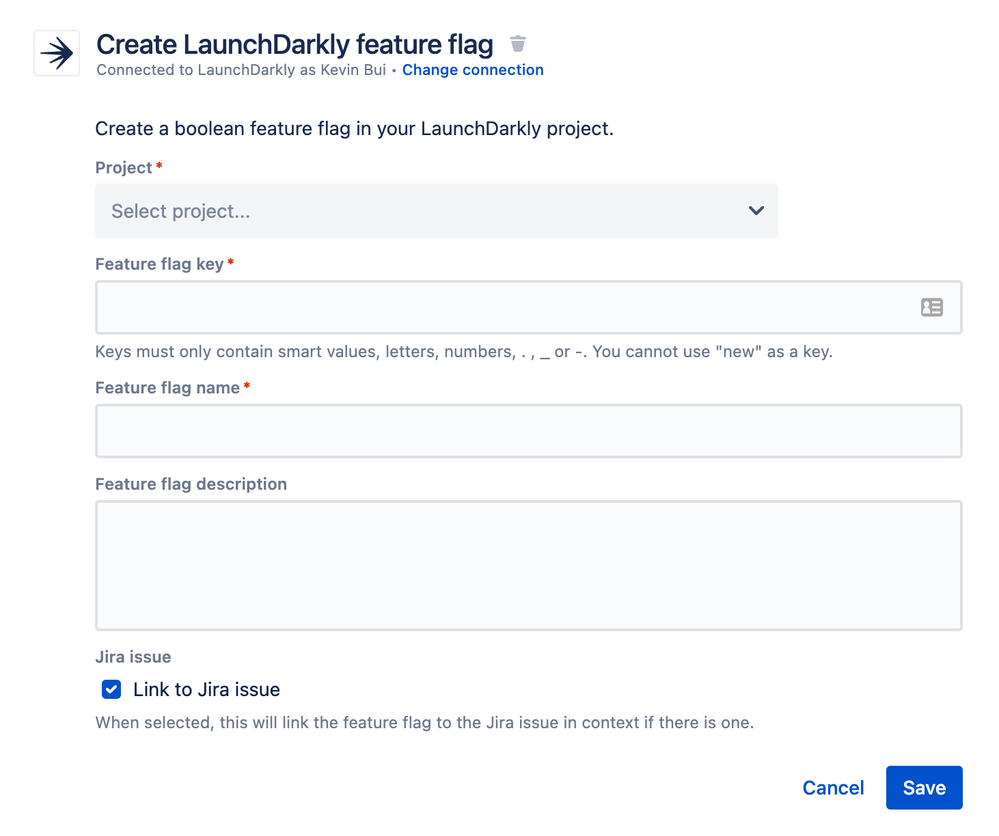Click the "When selected, this will link" helper text
999x836 pixels.
(x=424, y=723)
